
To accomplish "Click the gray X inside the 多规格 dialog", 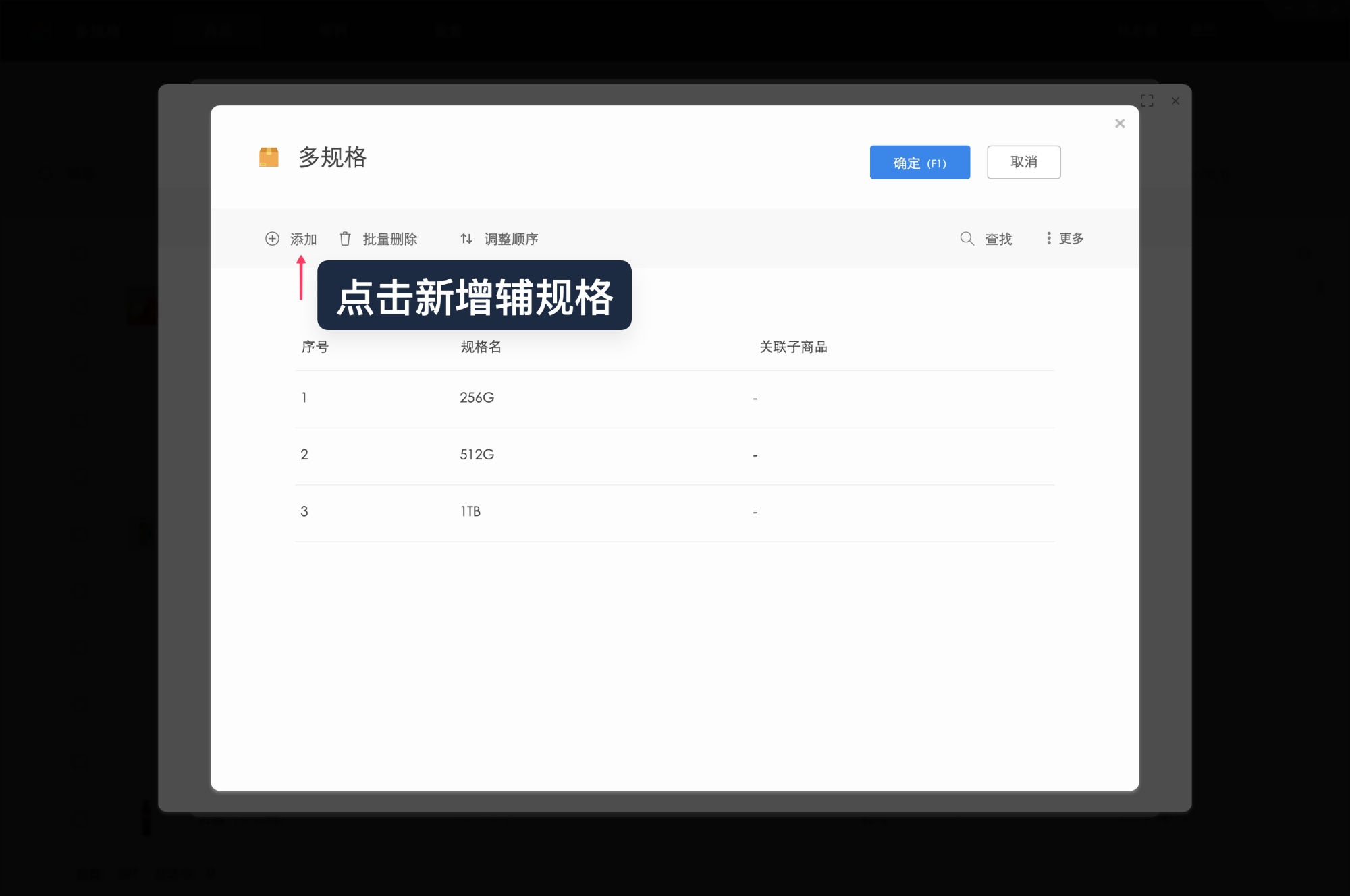I will pyautogui.click(x=1120, y=123).
